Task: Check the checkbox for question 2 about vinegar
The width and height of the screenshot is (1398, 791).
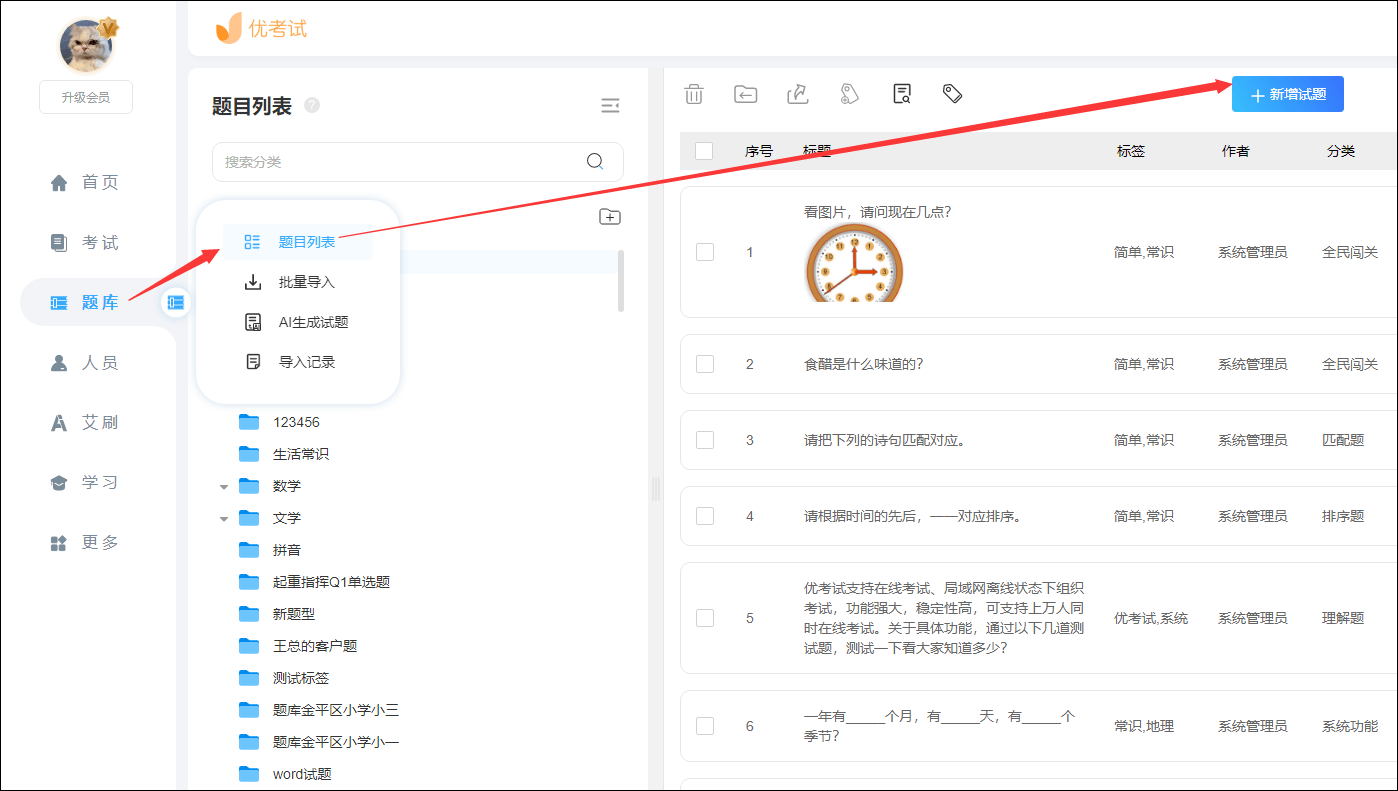Action: 704,364
